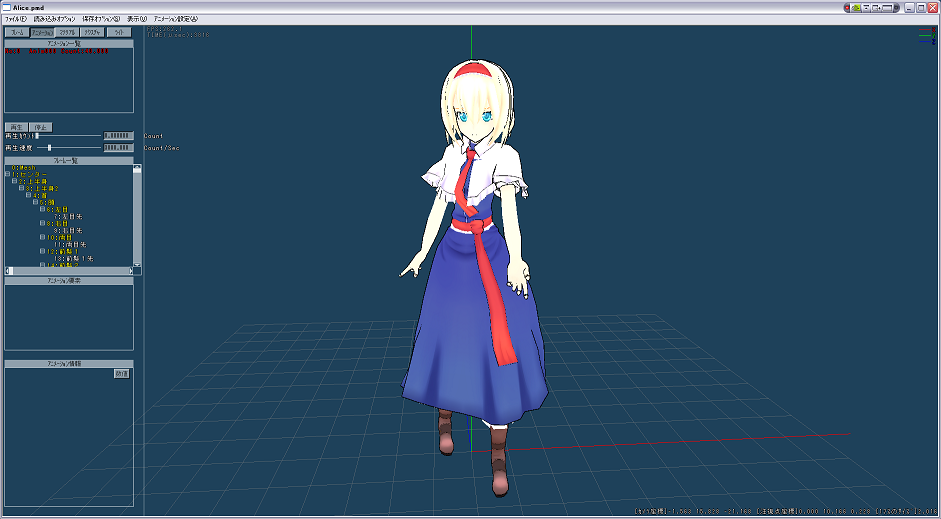Maximize the Alice.pmd window
This screenshot has width=941, height=519.
921,7
